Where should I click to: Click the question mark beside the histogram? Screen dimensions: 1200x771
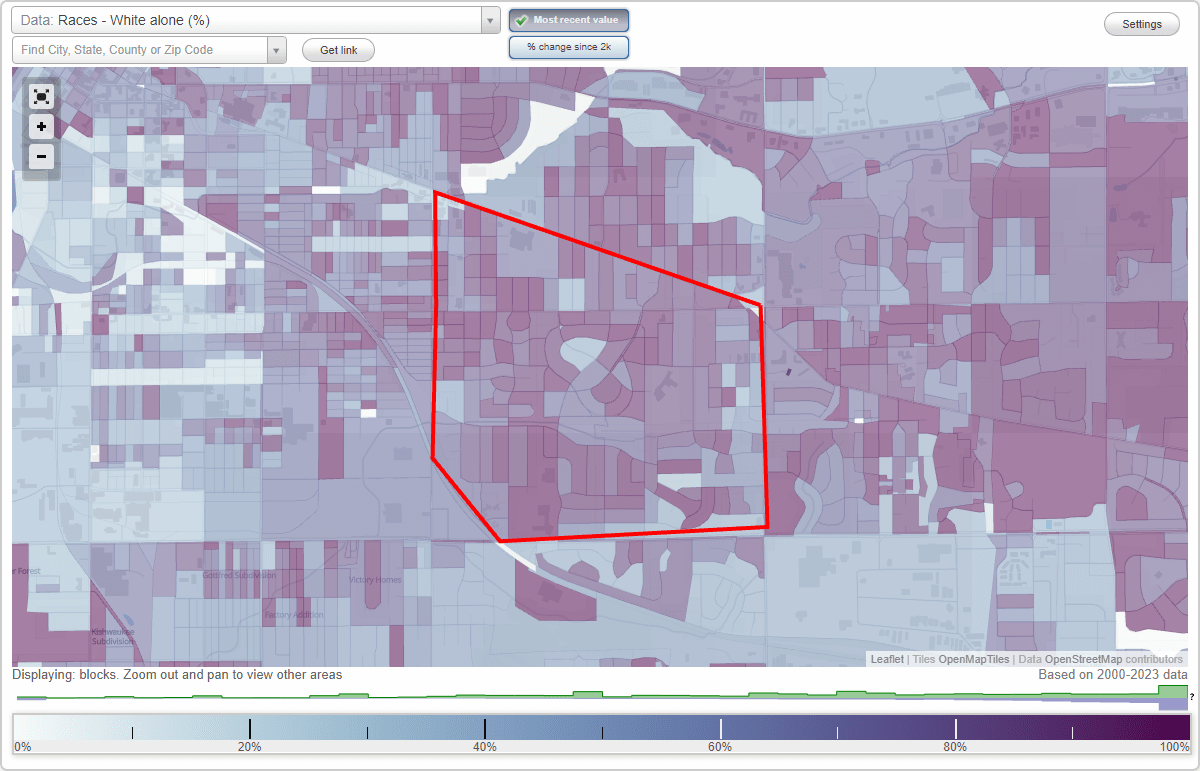[1192, 697]
